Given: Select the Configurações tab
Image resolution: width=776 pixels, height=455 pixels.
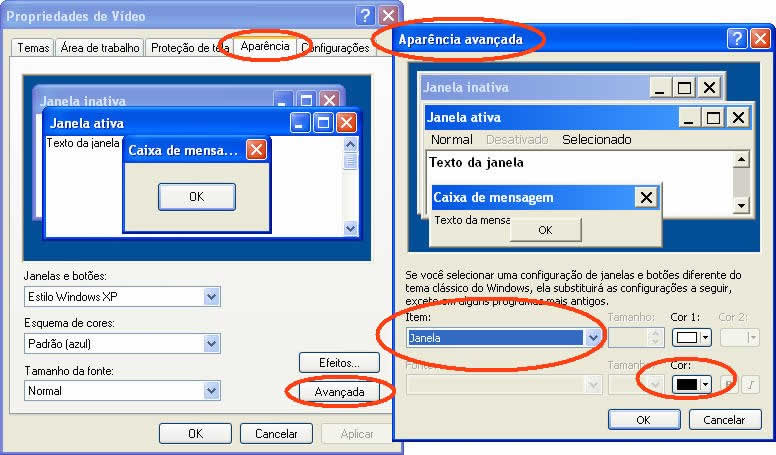Looking at the screenshot, I should [335, 48].
